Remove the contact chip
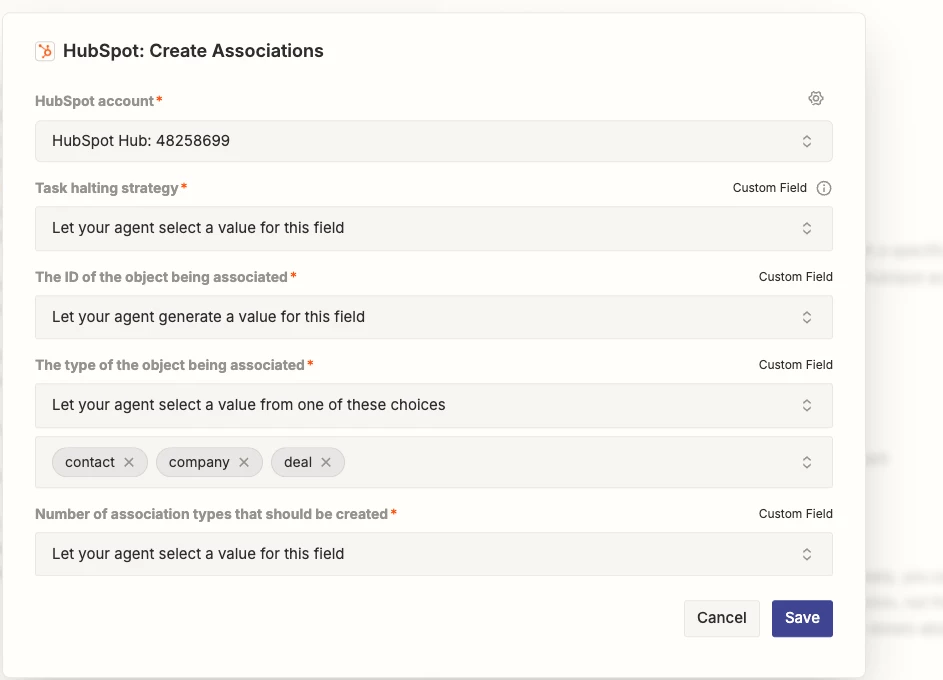Image resolution: width=943 pixels, height=680 pixels. [129, 462]
